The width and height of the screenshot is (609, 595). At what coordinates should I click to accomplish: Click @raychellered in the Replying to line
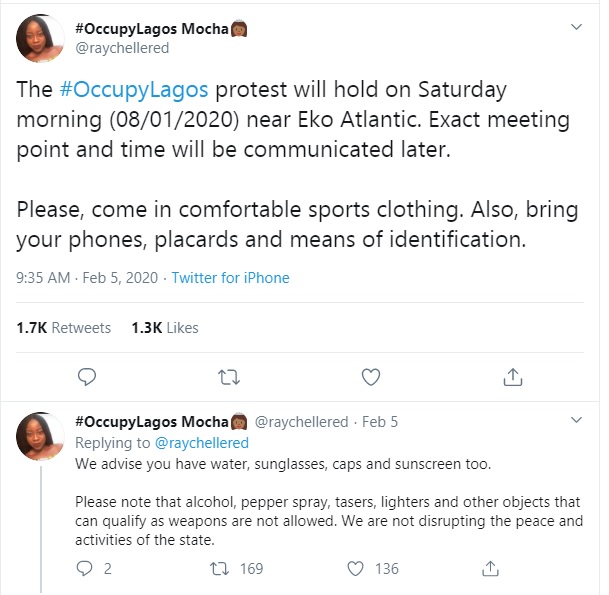coord(200,442)
